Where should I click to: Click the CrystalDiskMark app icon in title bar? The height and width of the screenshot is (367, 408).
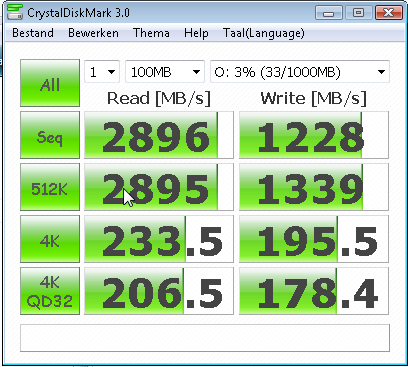tap(15, 12)
